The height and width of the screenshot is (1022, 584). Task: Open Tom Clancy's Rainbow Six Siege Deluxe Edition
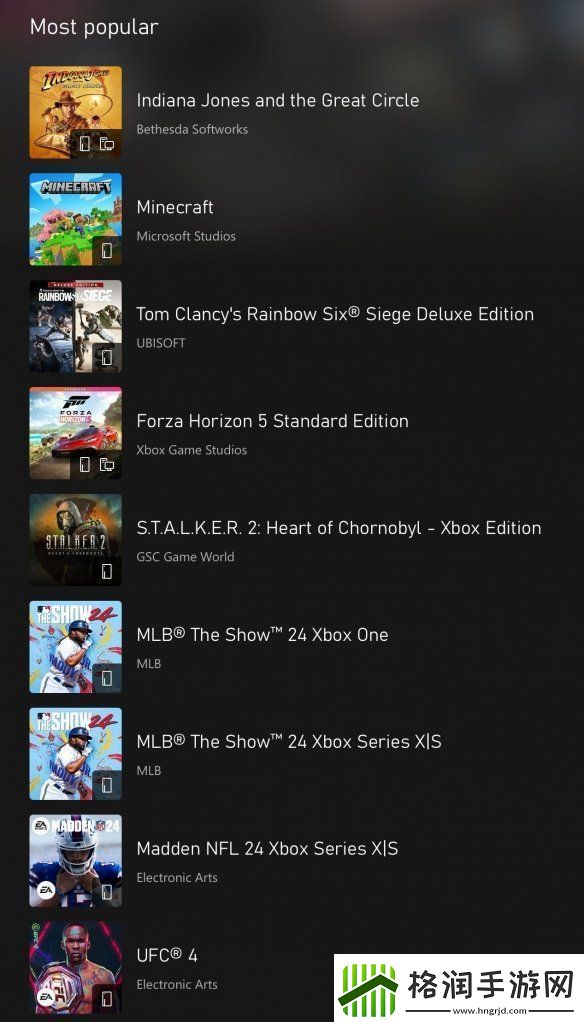click(x=335, y=314)
